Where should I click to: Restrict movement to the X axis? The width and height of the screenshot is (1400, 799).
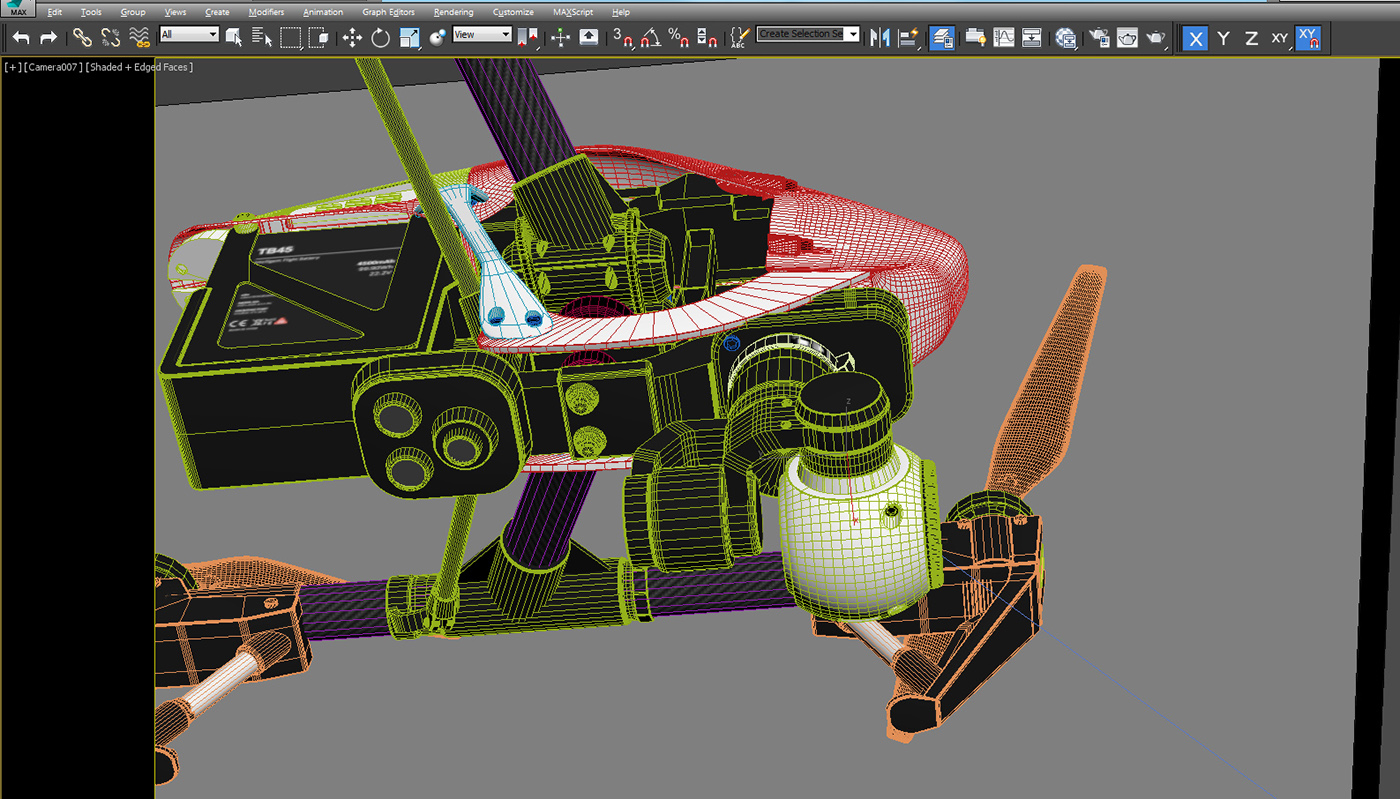[x=1195, y=37]
